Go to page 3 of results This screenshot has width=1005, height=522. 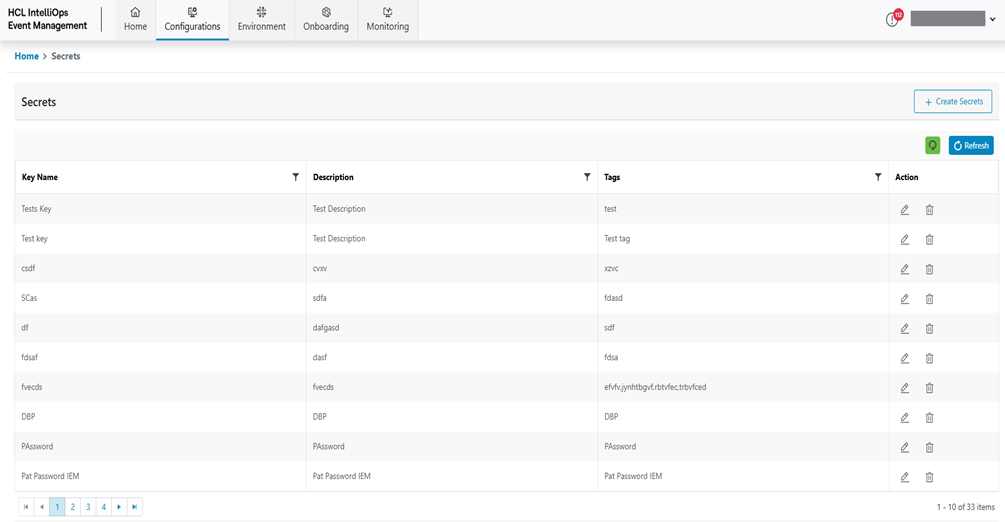pos(88,507)
